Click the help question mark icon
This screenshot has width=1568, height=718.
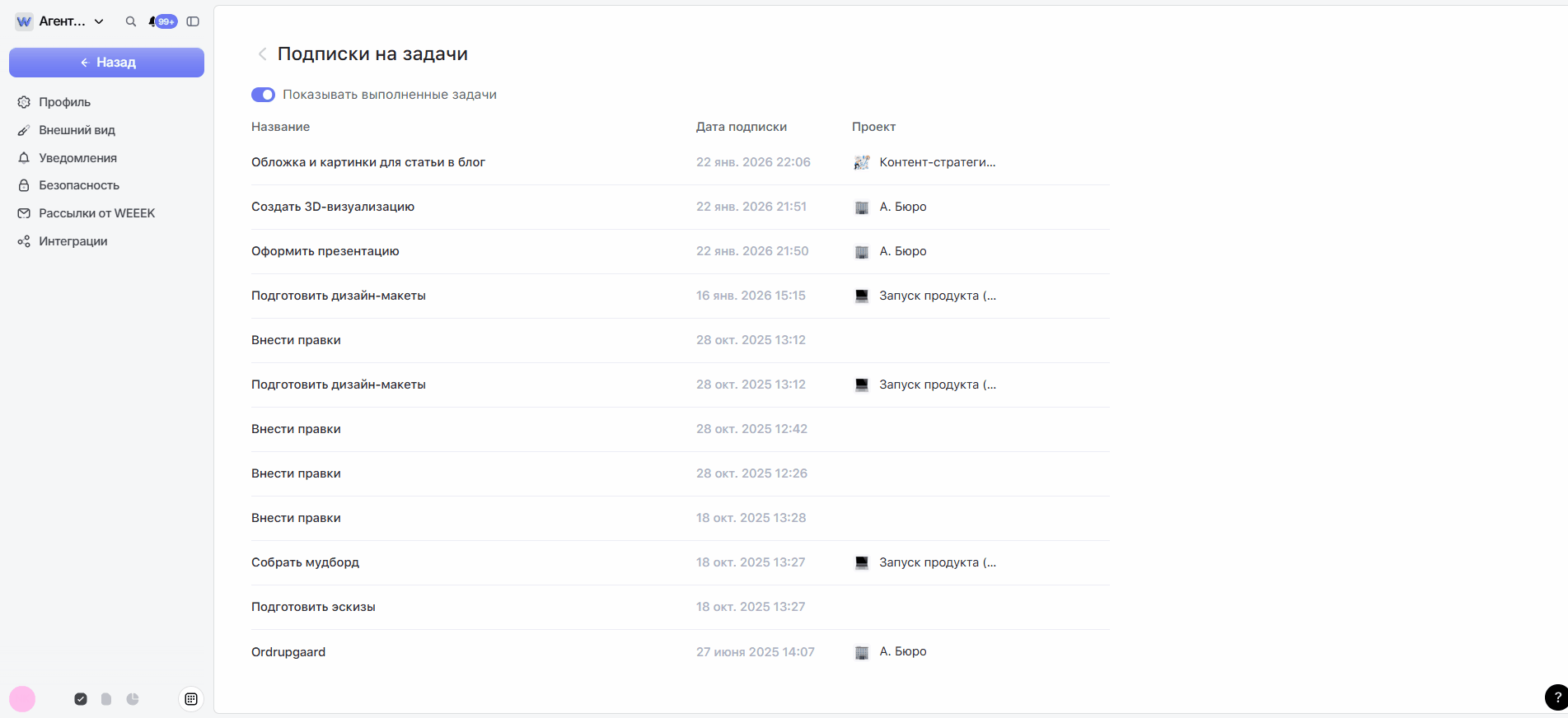coord(1556,697)
